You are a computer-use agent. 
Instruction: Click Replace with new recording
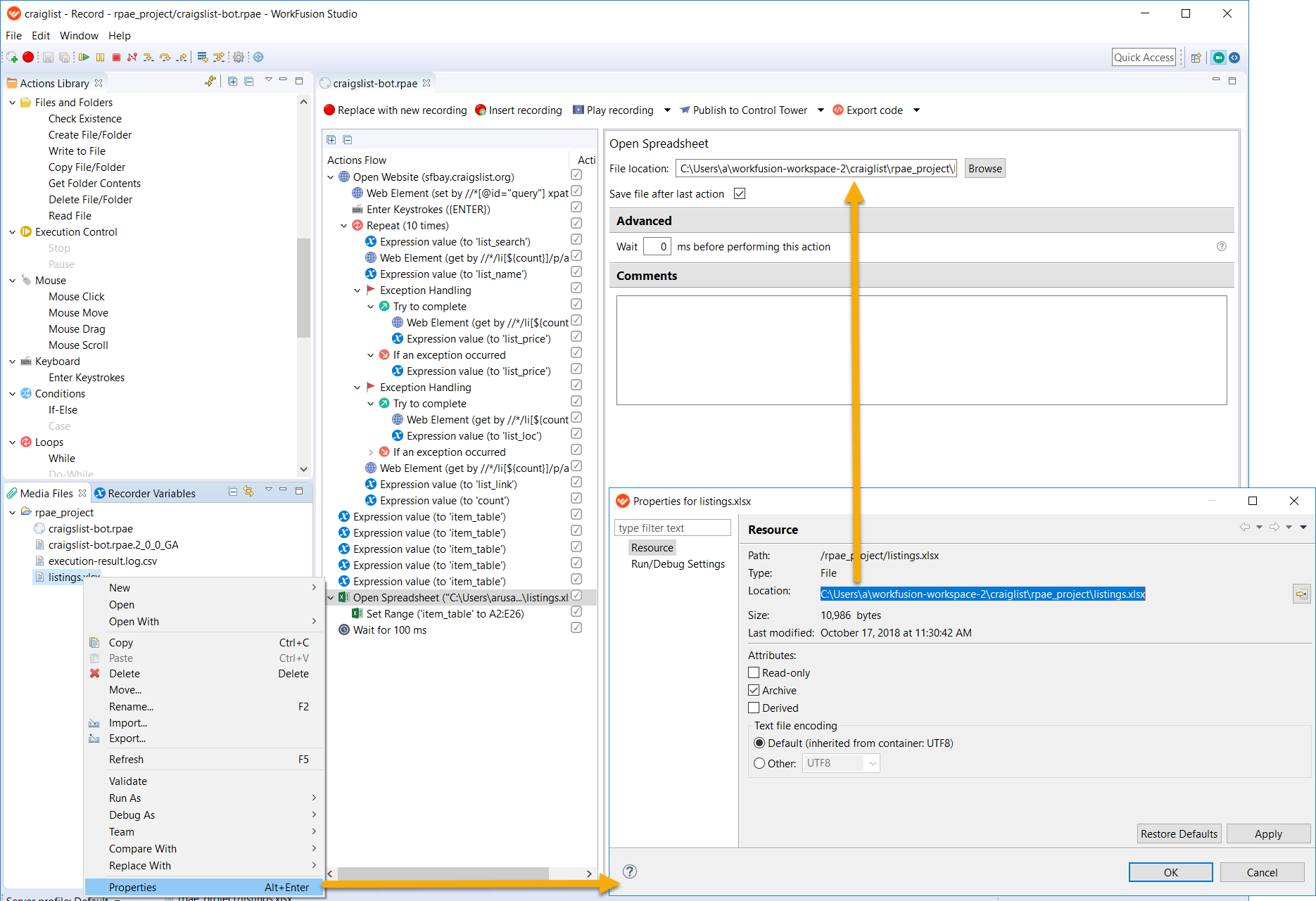pyautogui.click(x=396, y=110)
